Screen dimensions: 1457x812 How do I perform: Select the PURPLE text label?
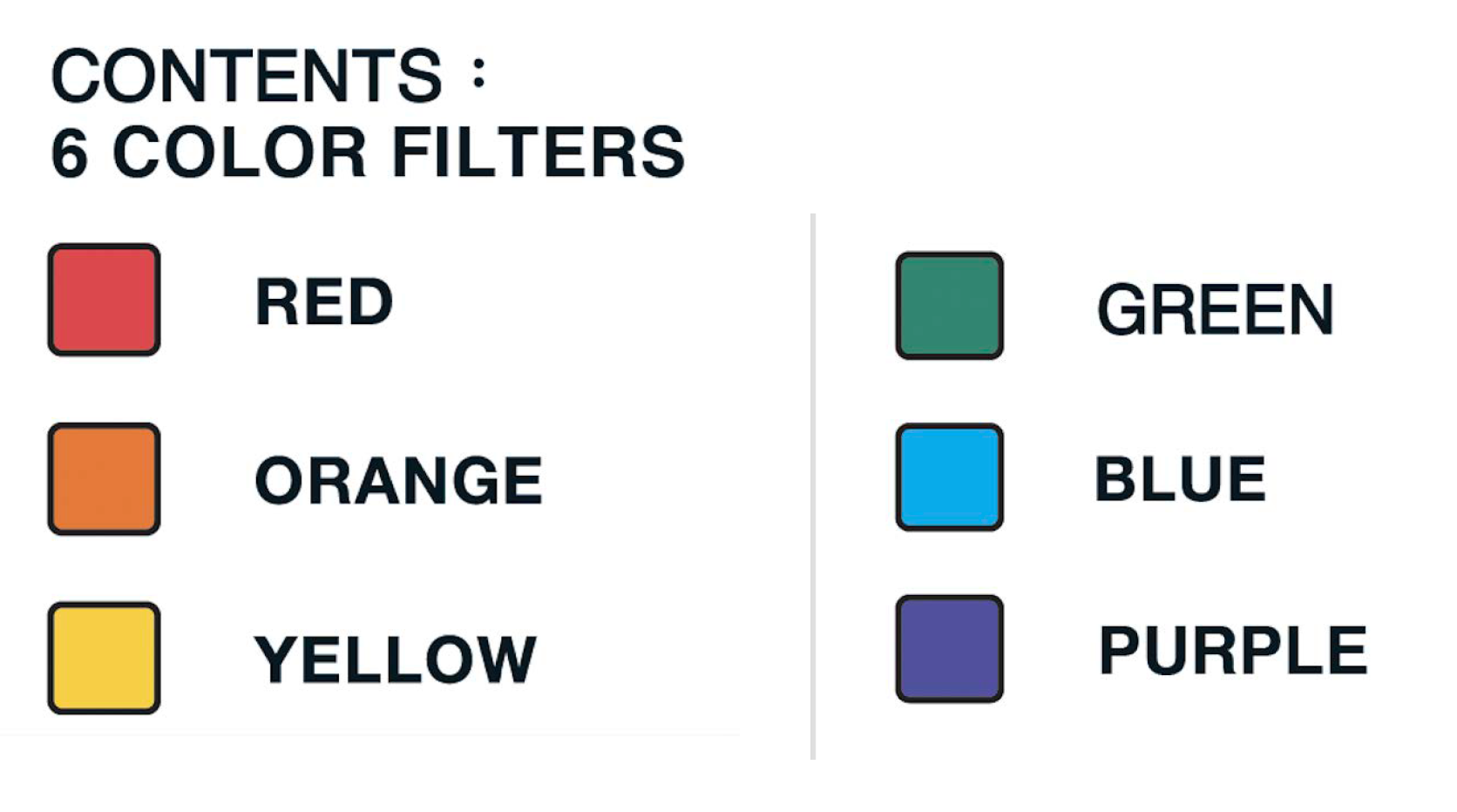(1232, 650)
